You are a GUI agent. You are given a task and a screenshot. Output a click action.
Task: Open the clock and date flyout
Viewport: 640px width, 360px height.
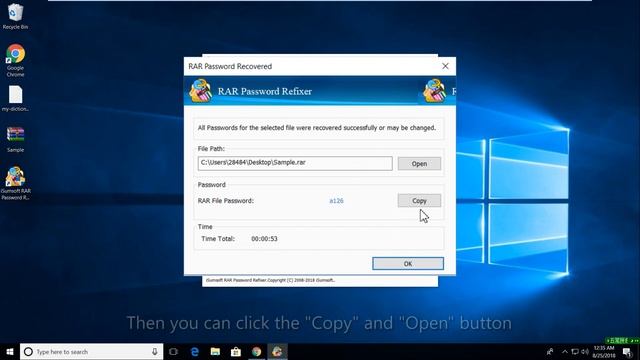[x=604, y=351]
